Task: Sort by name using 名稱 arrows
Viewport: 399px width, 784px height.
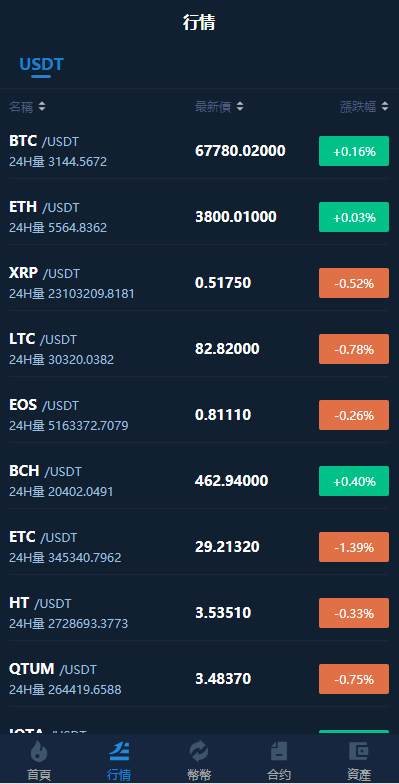Action: click(x=42, y=106)
